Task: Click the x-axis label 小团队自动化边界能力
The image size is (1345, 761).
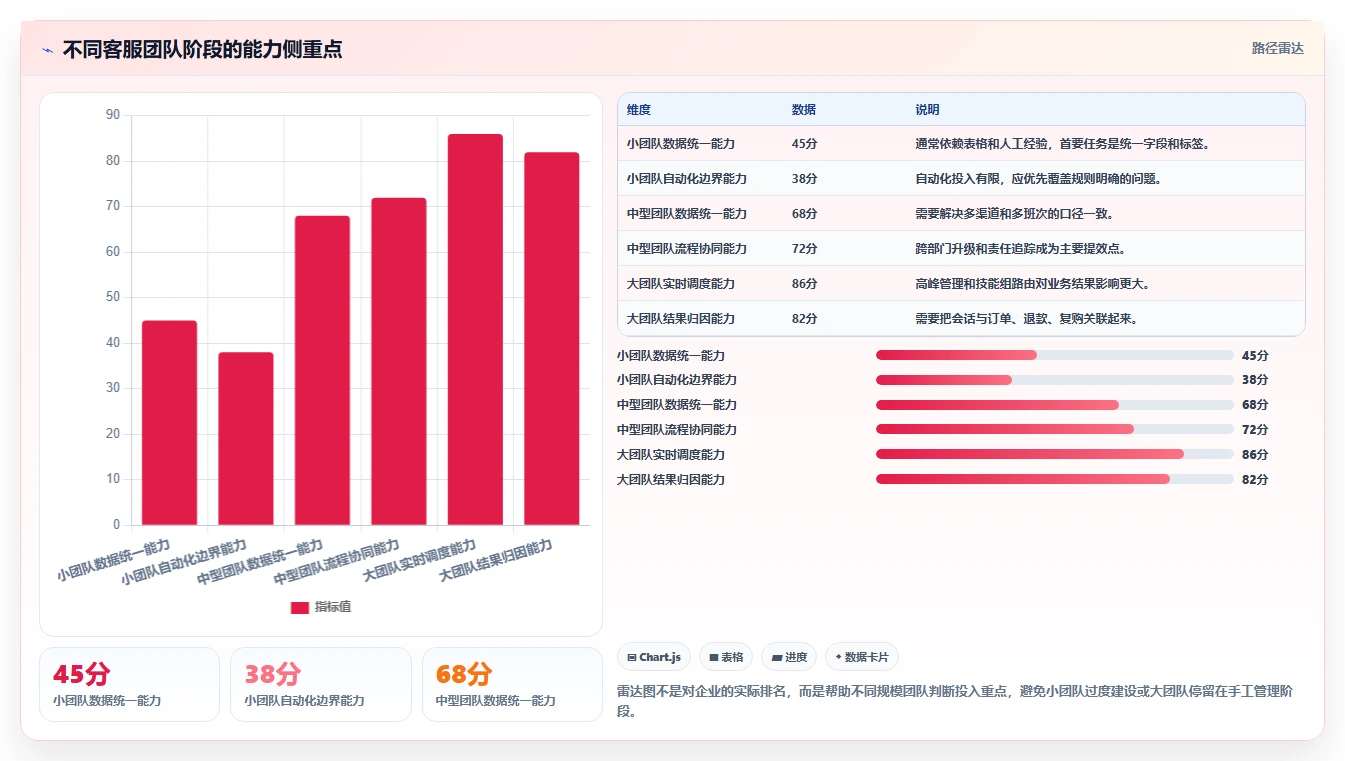Action: pyautogui.click(x=184, y=562)
